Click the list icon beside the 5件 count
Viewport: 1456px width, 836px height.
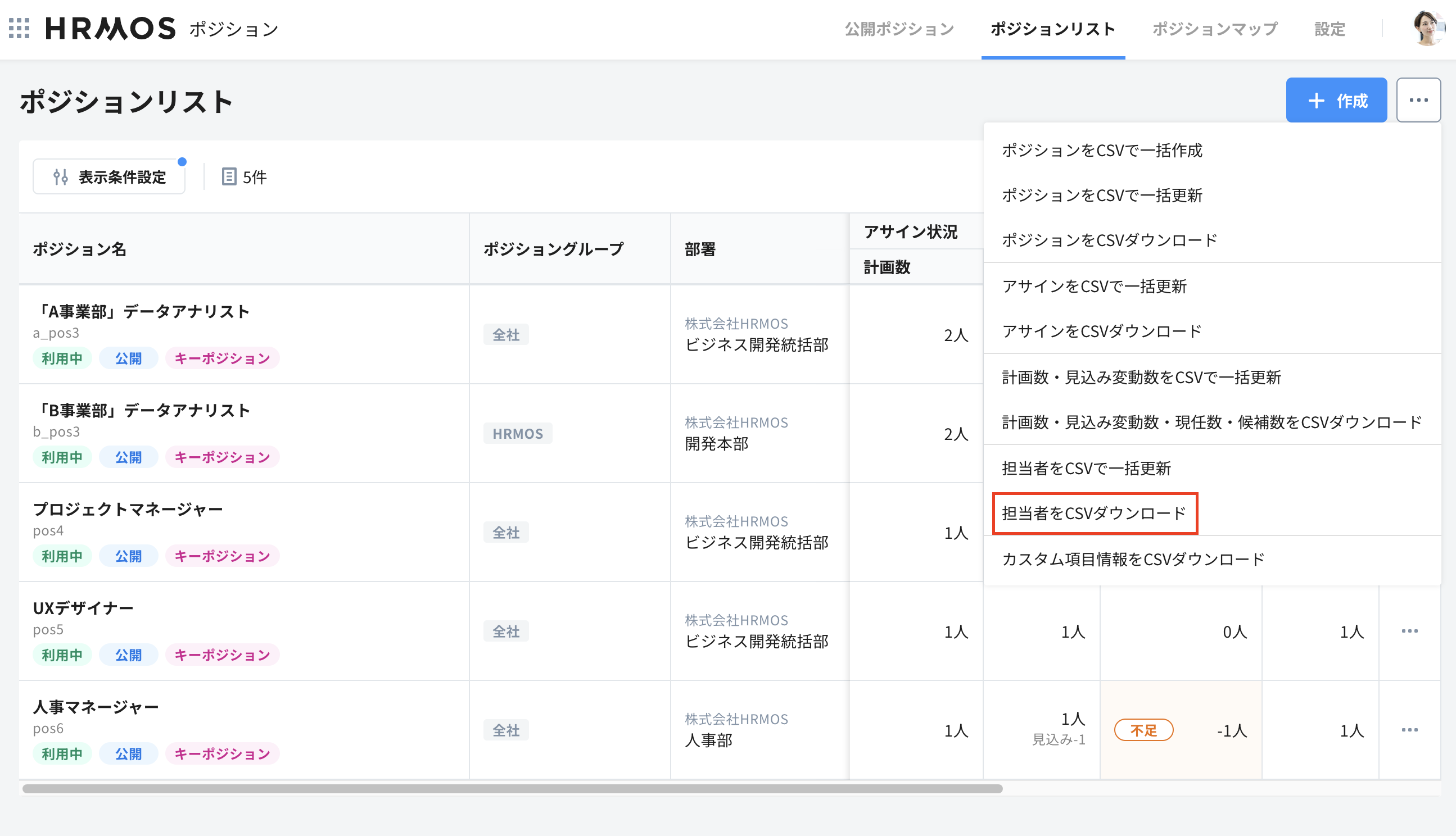coord(229,177)
